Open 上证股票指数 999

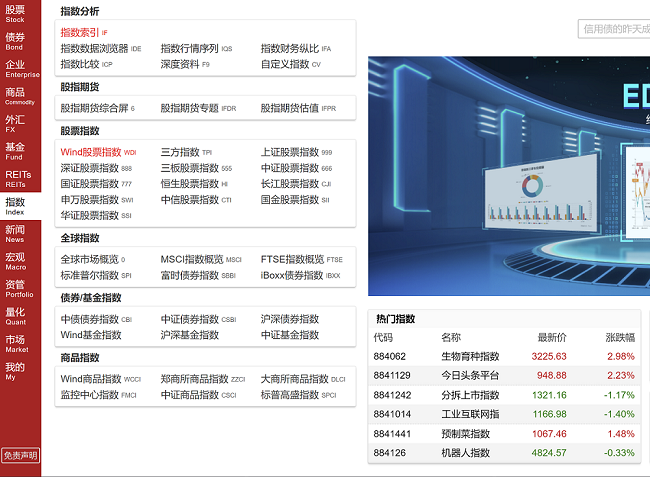[x=296, y=152]
